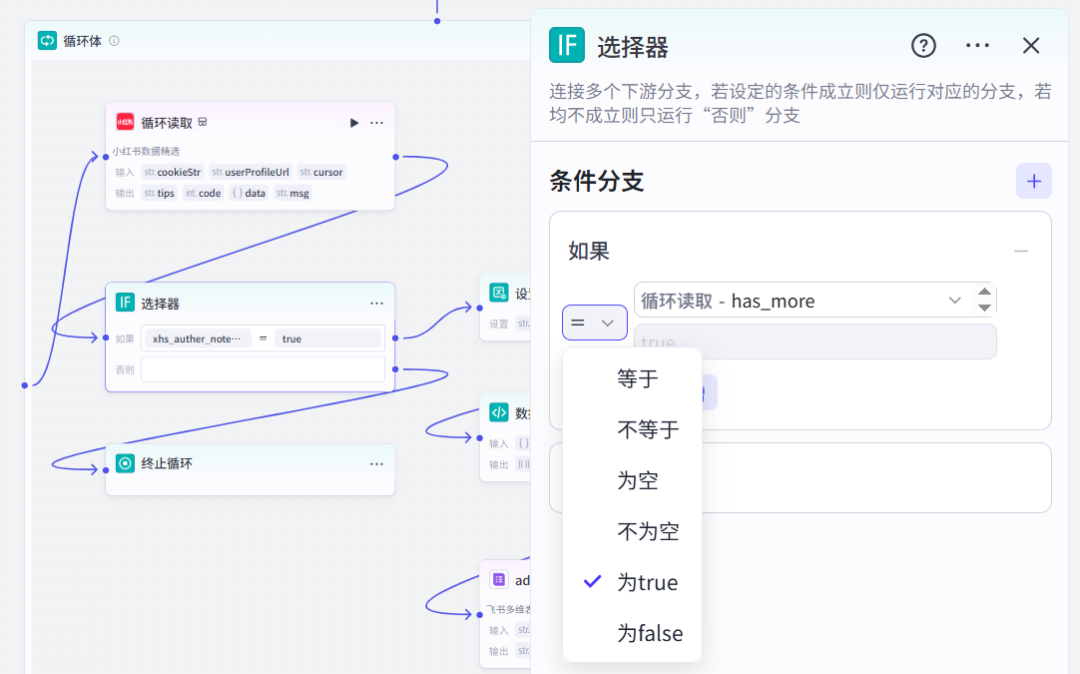Click the up arrow of priority stepper
This screenshot has height=674, width=1080.
click(x=985, y=292)
